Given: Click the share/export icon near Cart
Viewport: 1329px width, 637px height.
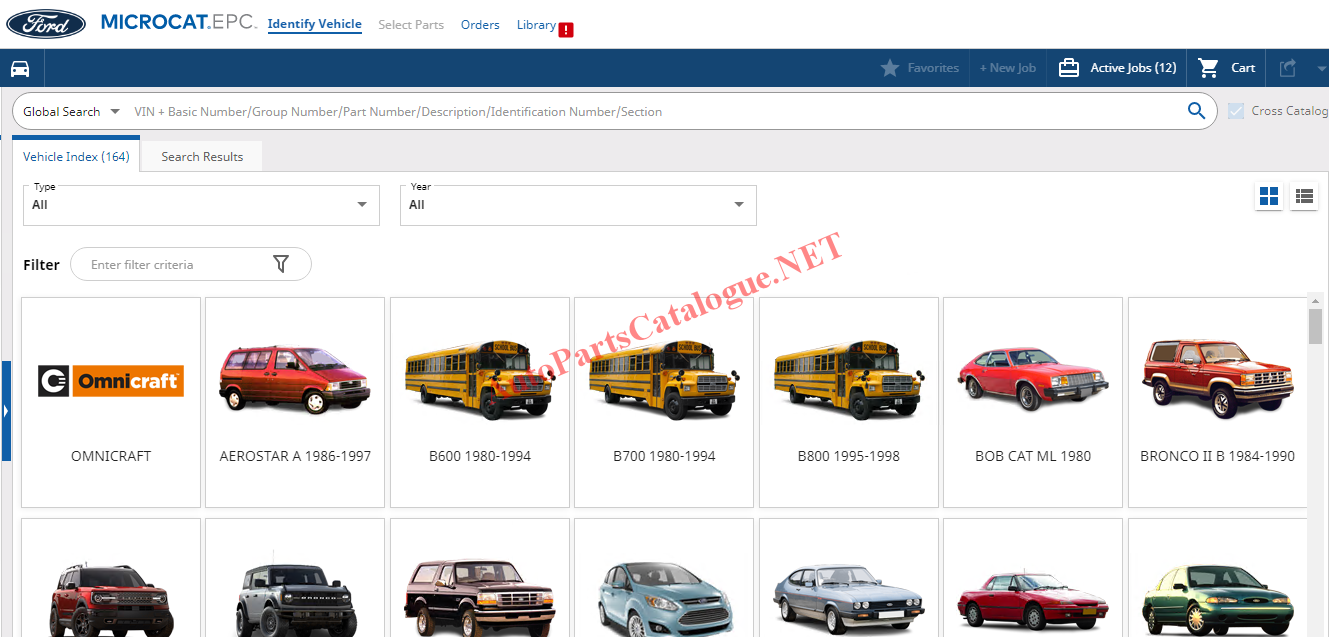Looking at the screenshot, I should 1288,68.
